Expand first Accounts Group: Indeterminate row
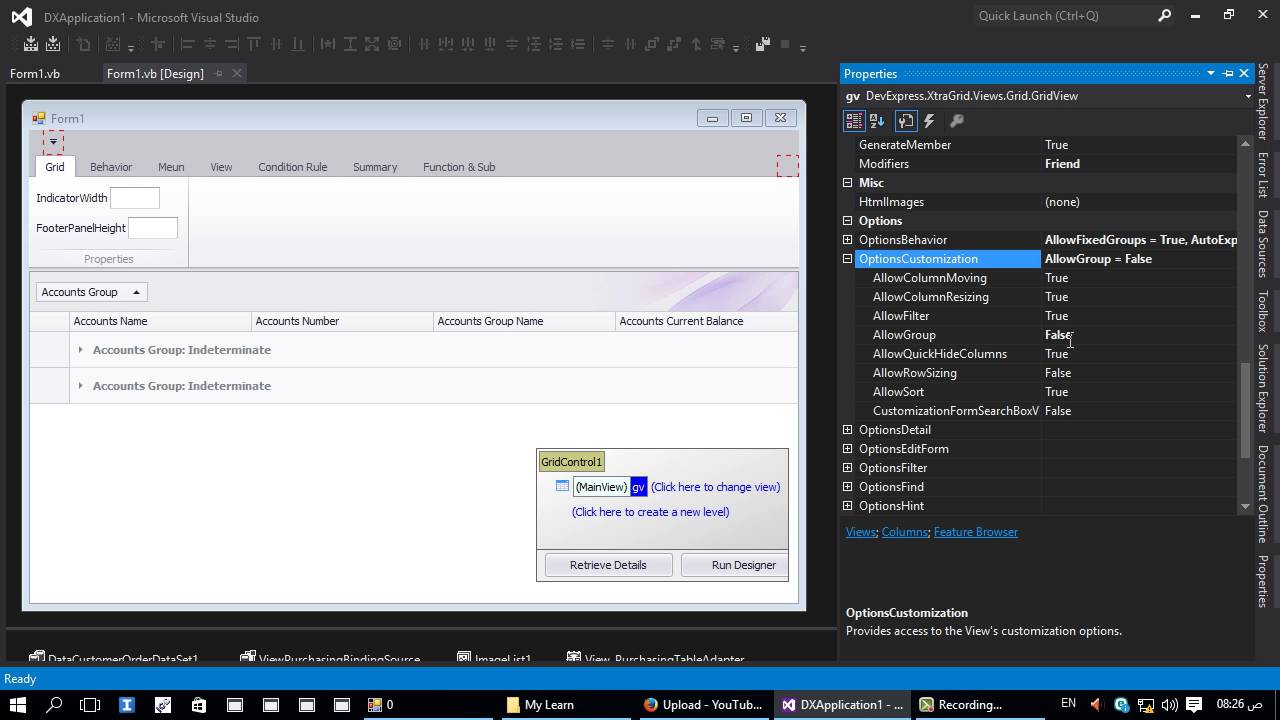Image resolution: width=1280 pixels, height=720 pixels. pyautogui.click(x=81, y=350)
